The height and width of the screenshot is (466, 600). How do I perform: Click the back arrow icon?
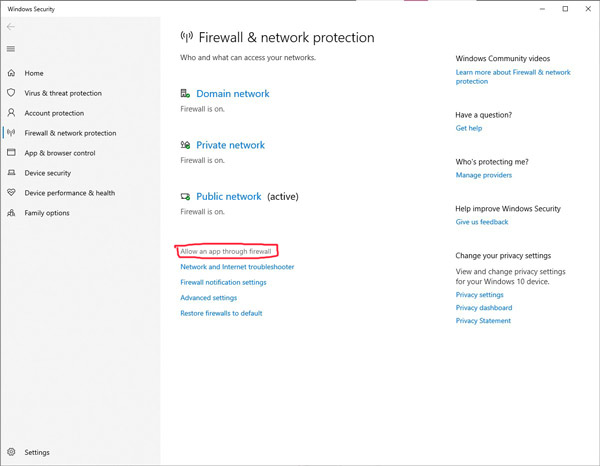coord(11,27)
